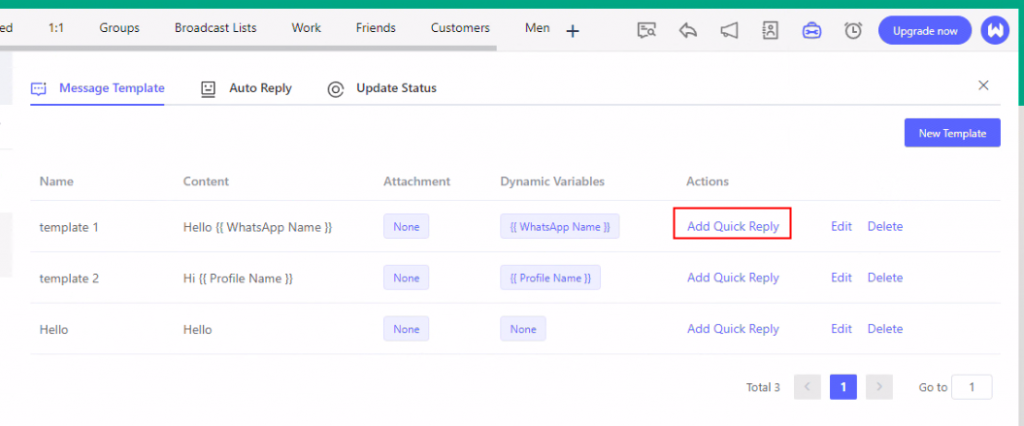Viewport: 1024px width, 426px height.
Task: Click the New Template button
Action: 952,133
